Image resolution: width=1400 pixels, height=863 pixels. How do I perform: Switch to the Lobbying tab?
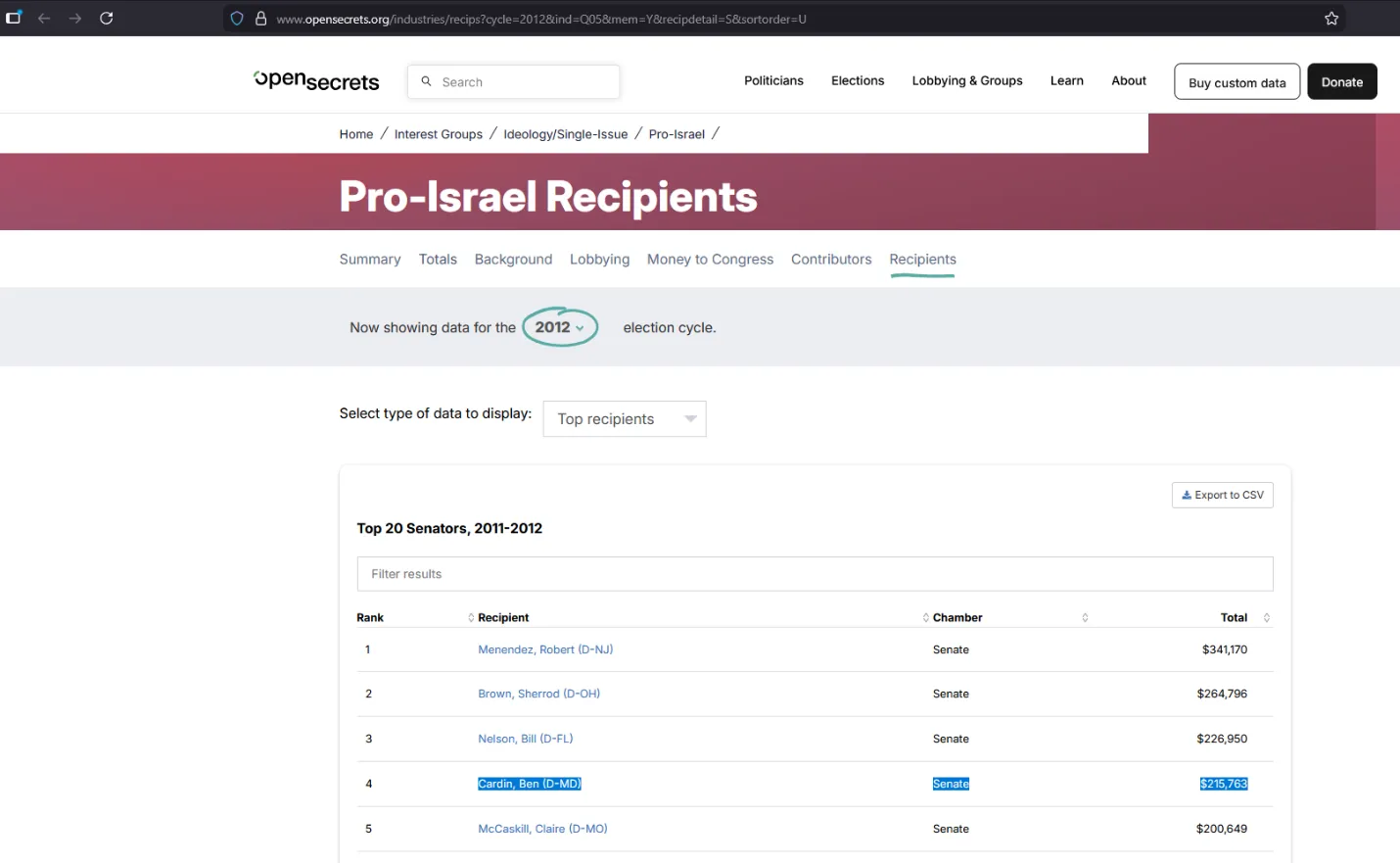coord(600,260)
